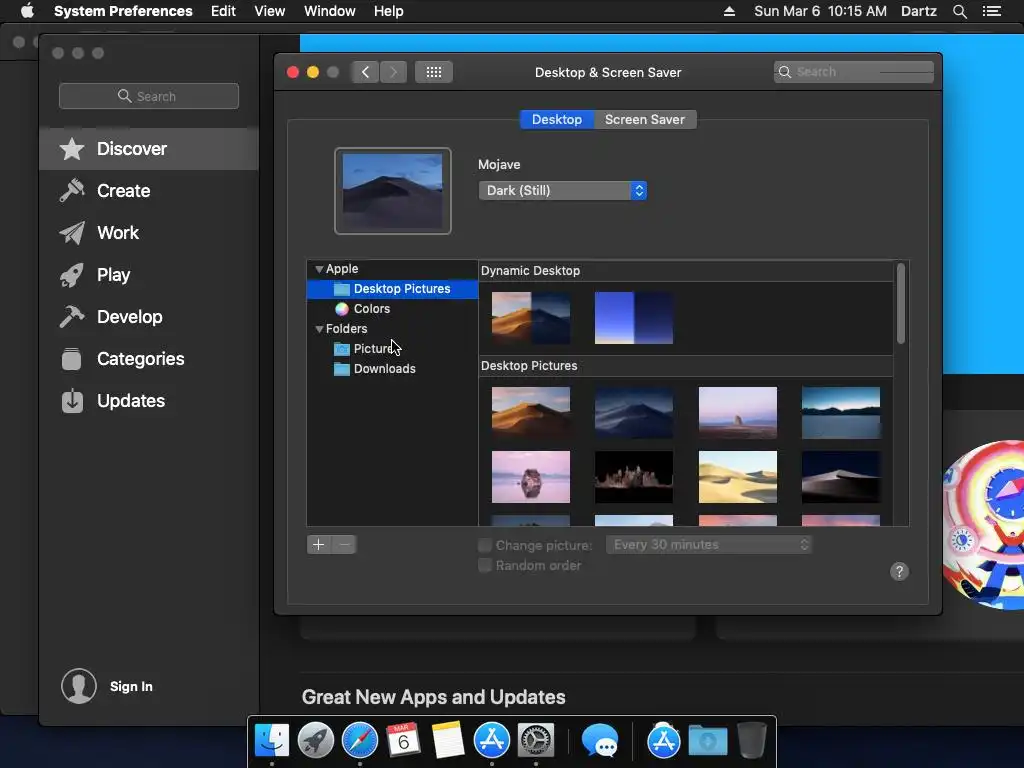Select the Pictures folder in source list

pos(392,349)
